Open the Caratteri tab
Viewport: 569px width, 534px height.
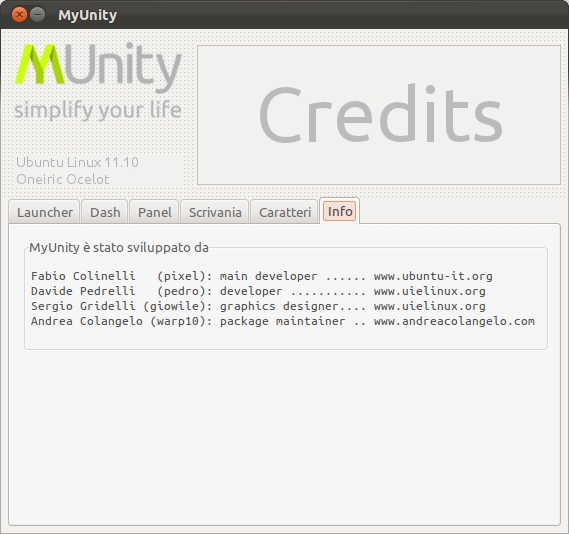285,212
